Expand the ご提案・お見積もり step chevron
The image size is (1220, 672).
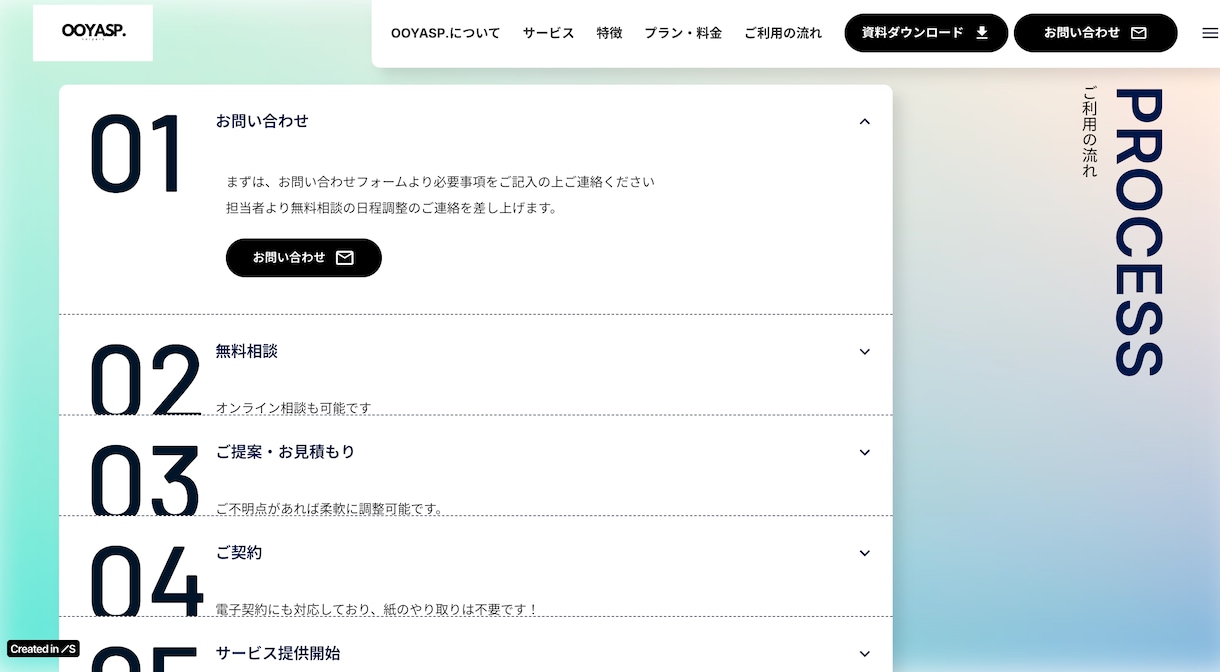pyautogui.click(x=865, y=452)
